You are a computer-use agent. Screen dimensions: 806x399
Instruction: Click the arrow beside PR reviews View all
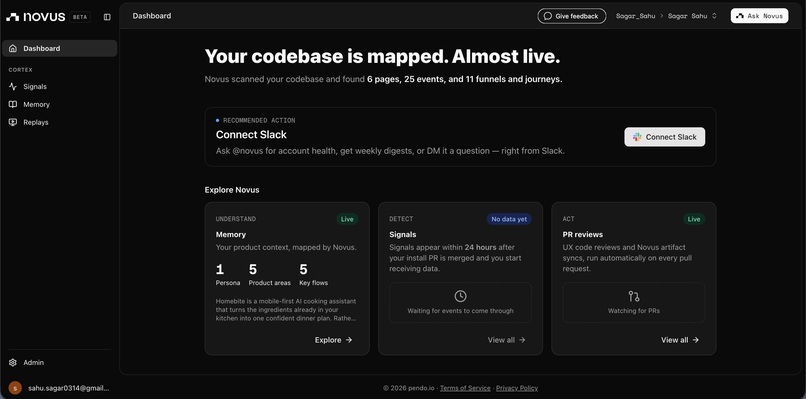tap(695, 340)
